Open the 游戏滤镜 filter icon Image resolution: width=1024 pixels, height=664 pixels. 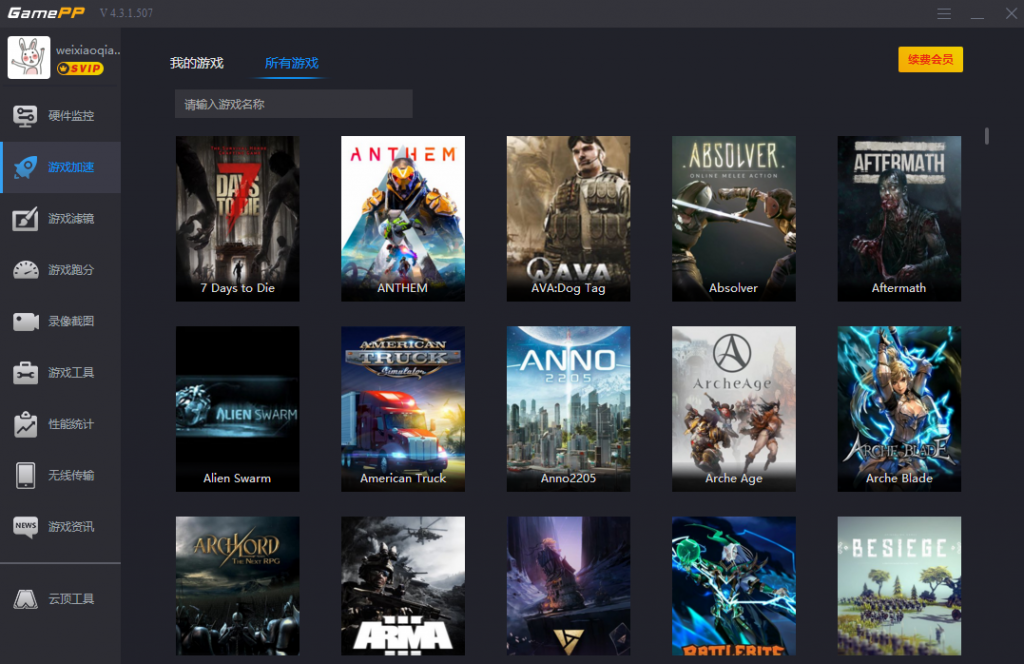25,219
